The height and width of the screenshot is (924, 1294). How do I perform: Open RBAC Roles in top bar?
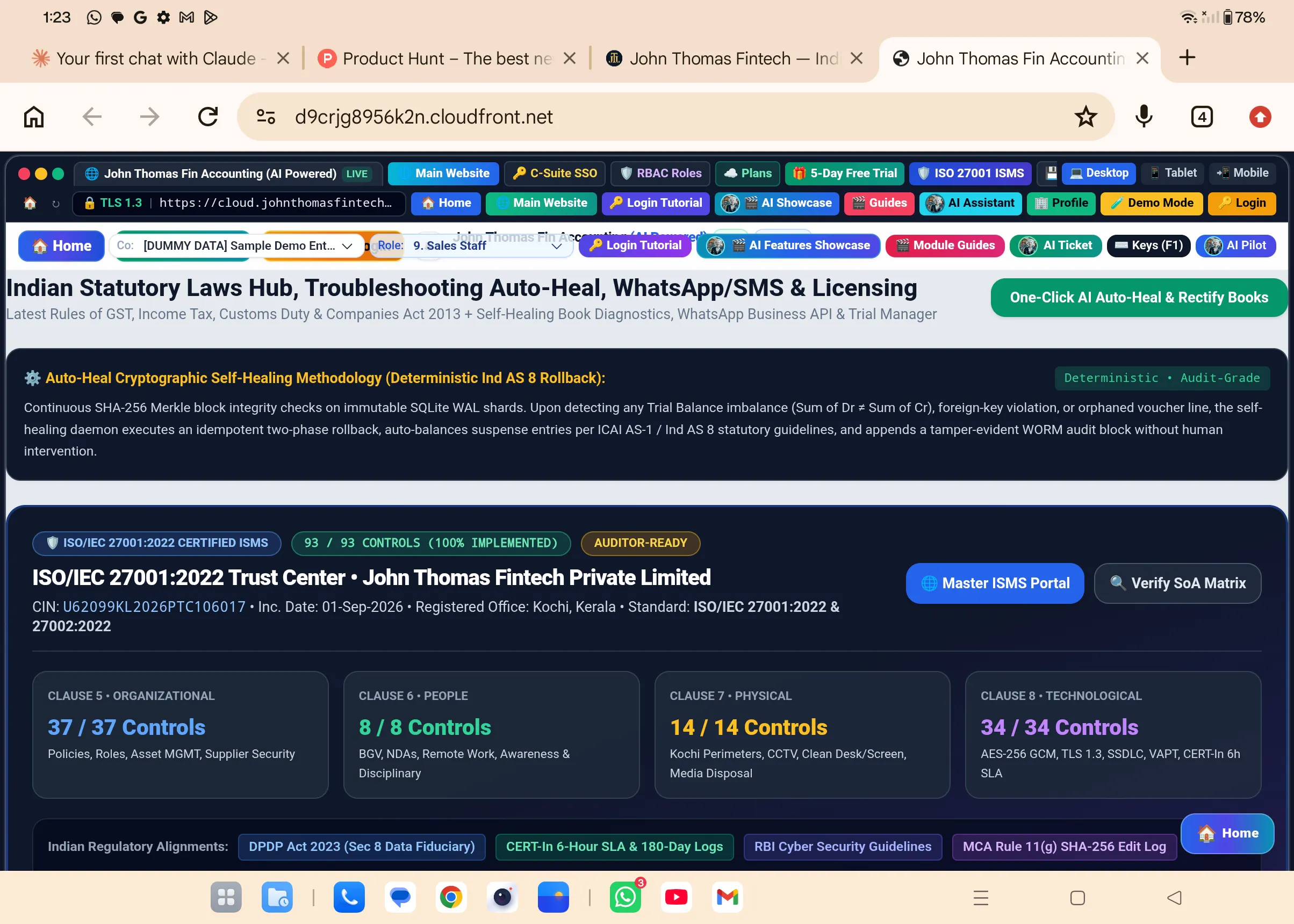tap(660, 174)
